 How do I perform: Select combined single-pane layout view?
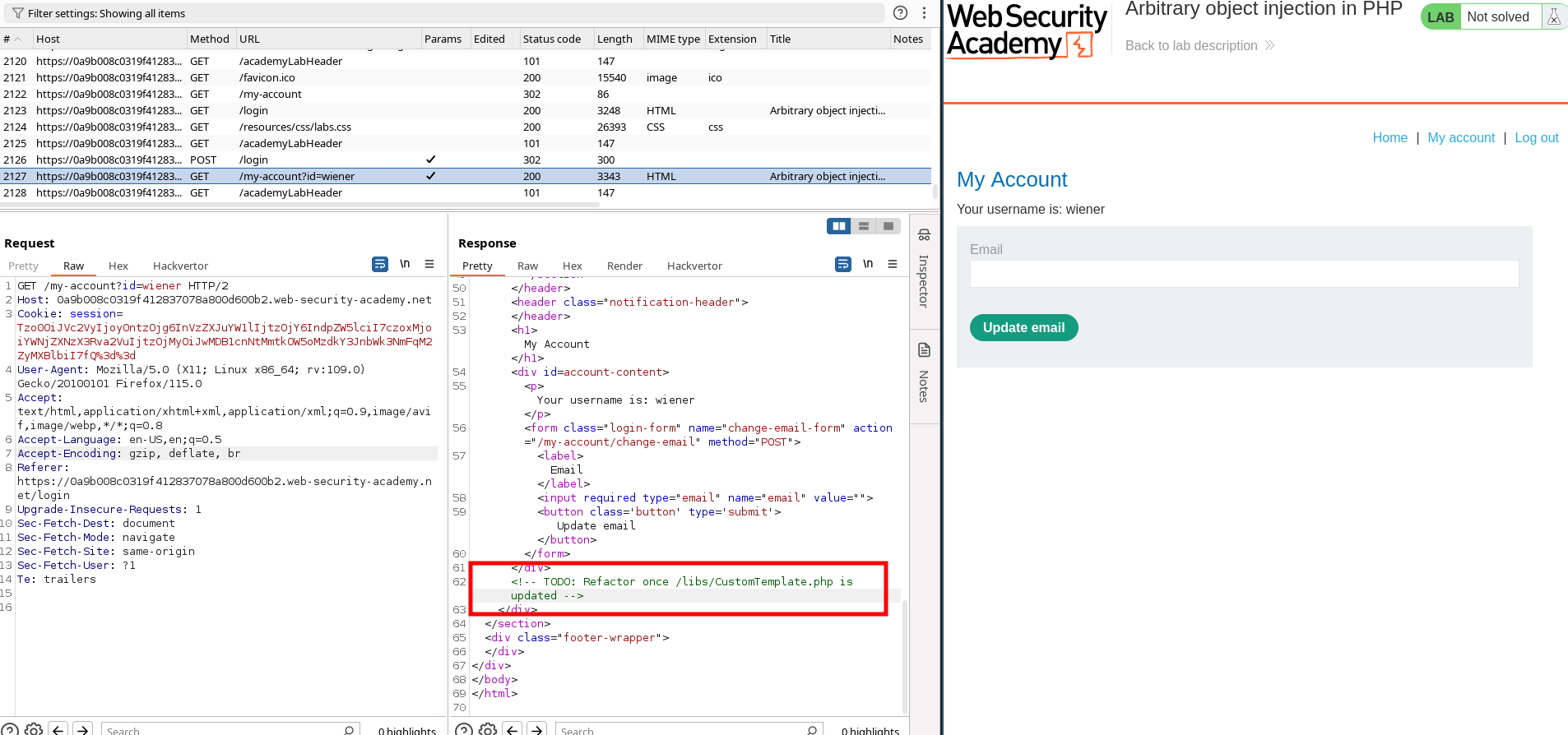tap(888, 226)
